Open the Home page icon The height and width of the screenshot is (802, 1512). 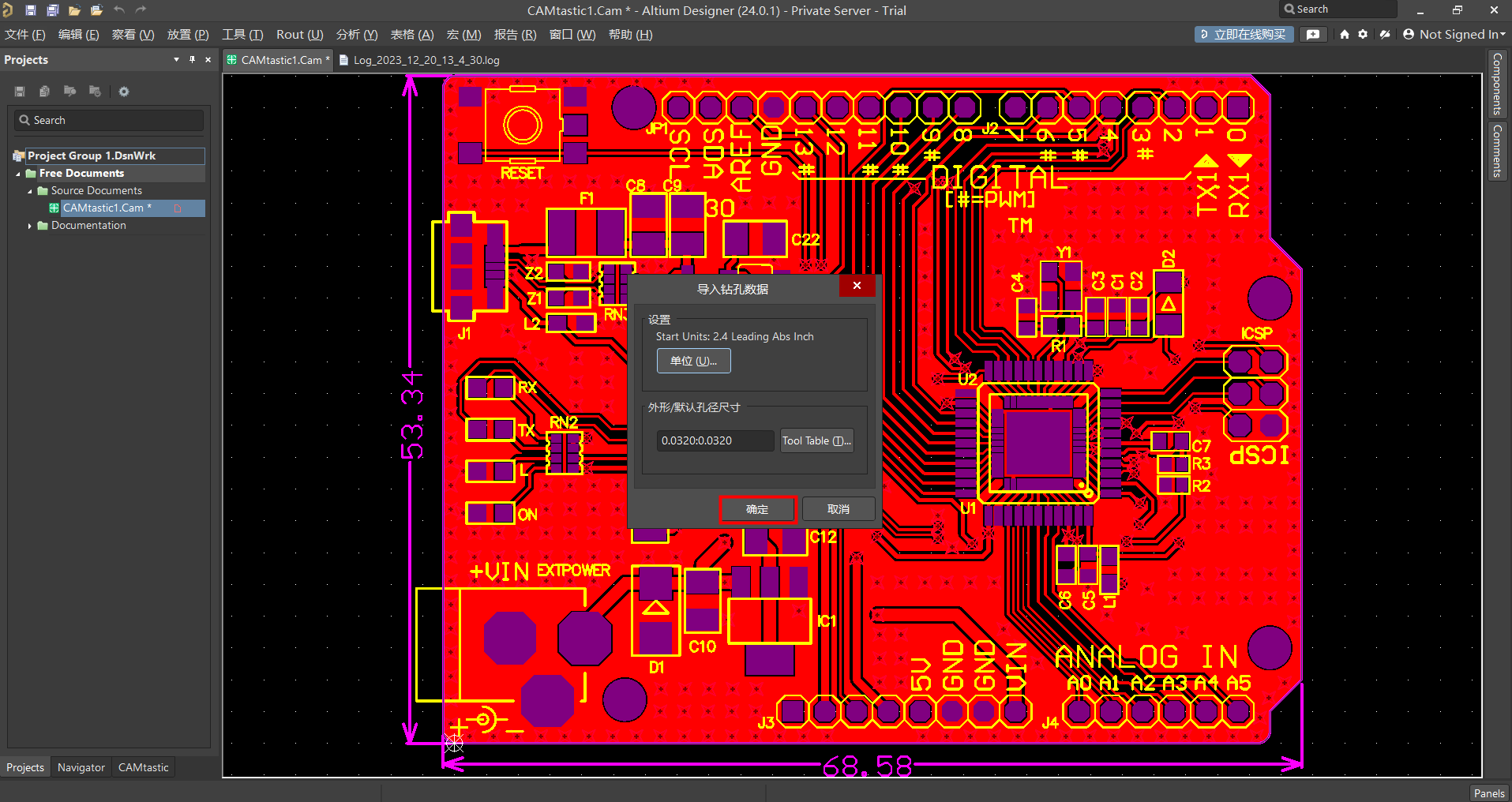1345,35
